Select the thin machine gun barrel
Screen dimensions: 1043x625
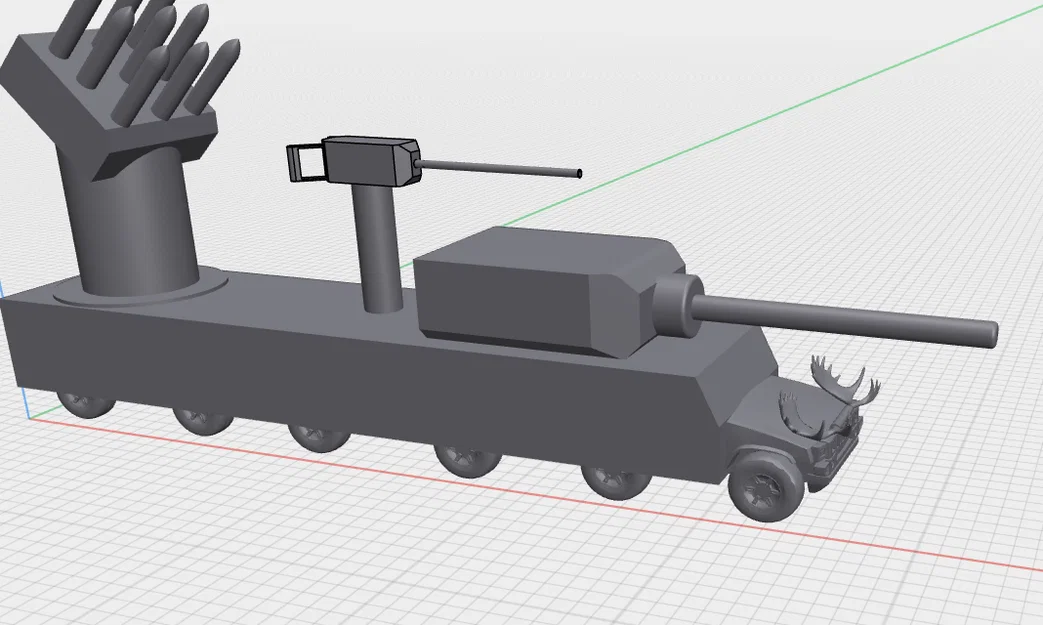point(499,168)
